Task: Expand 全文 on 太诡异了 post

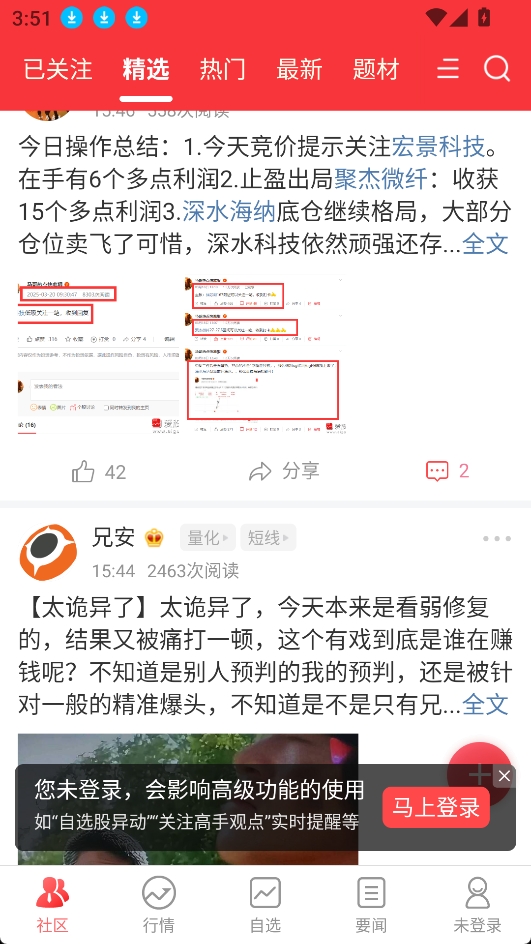Action: (x=485, y=704)
